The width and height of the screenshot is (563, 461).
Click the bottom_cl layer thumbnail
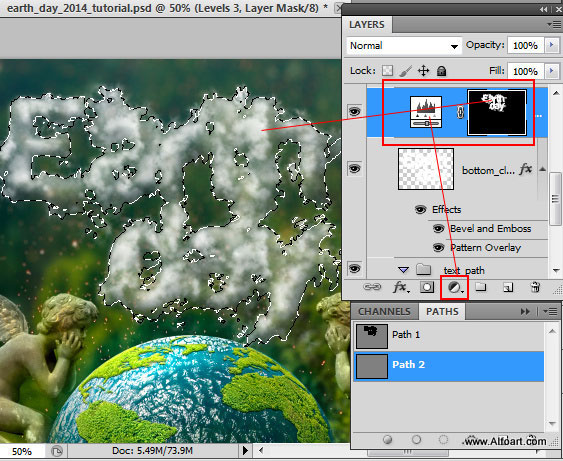(426, 169)
